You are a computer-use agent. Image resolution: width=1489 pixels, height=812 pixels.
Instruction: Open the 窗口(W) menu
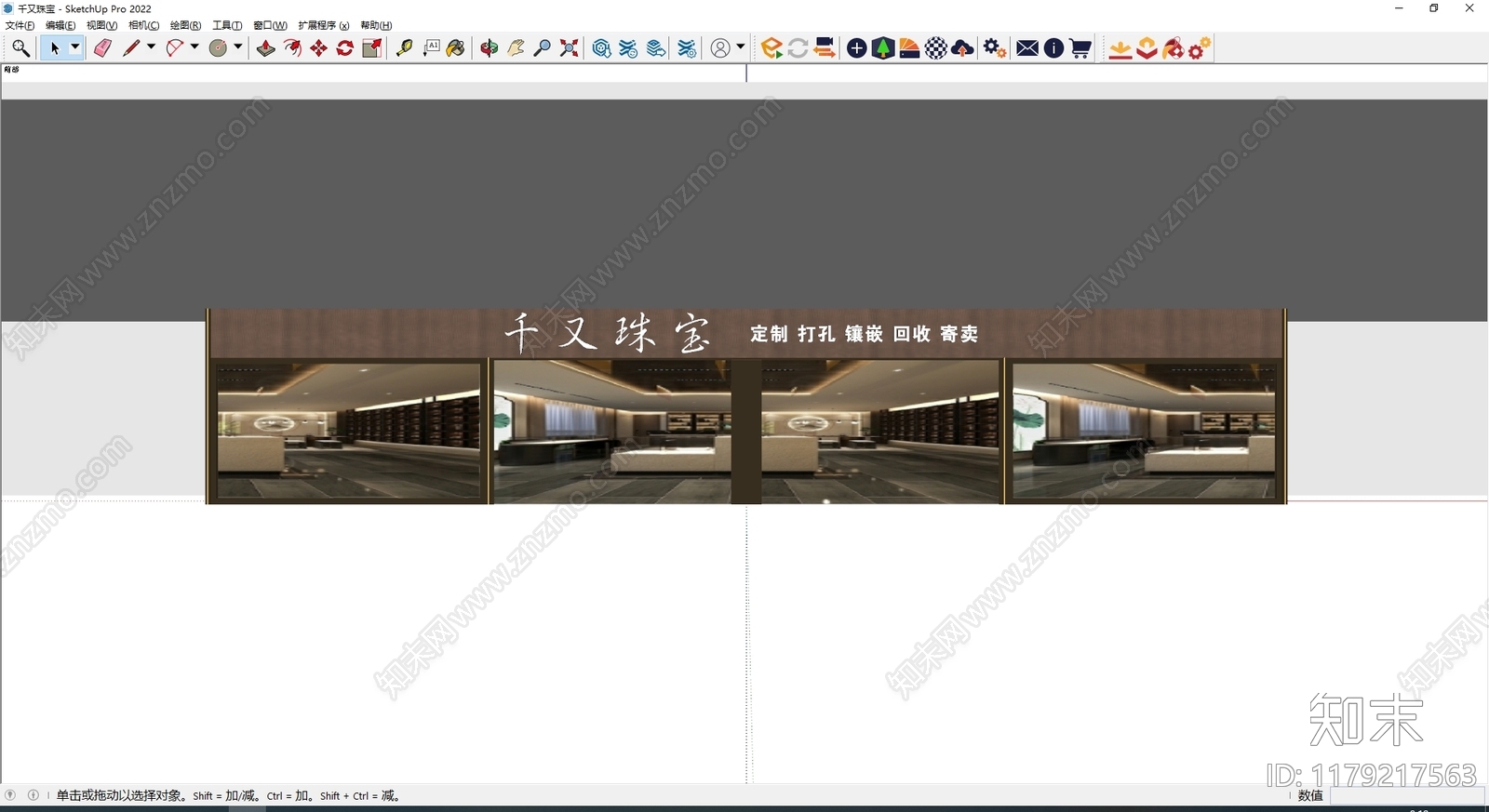coord(270,26)
